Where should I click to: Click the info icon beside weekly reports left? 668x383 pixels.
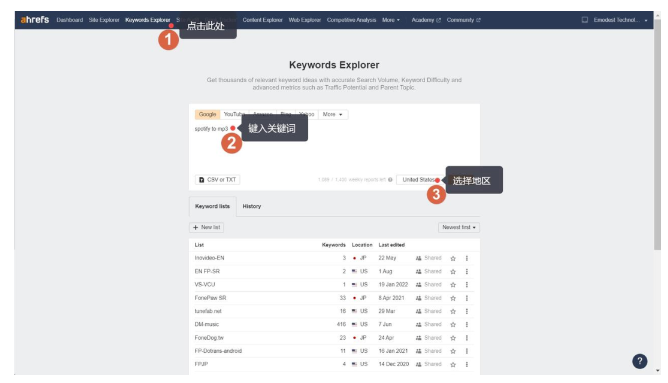click(390, 180)
